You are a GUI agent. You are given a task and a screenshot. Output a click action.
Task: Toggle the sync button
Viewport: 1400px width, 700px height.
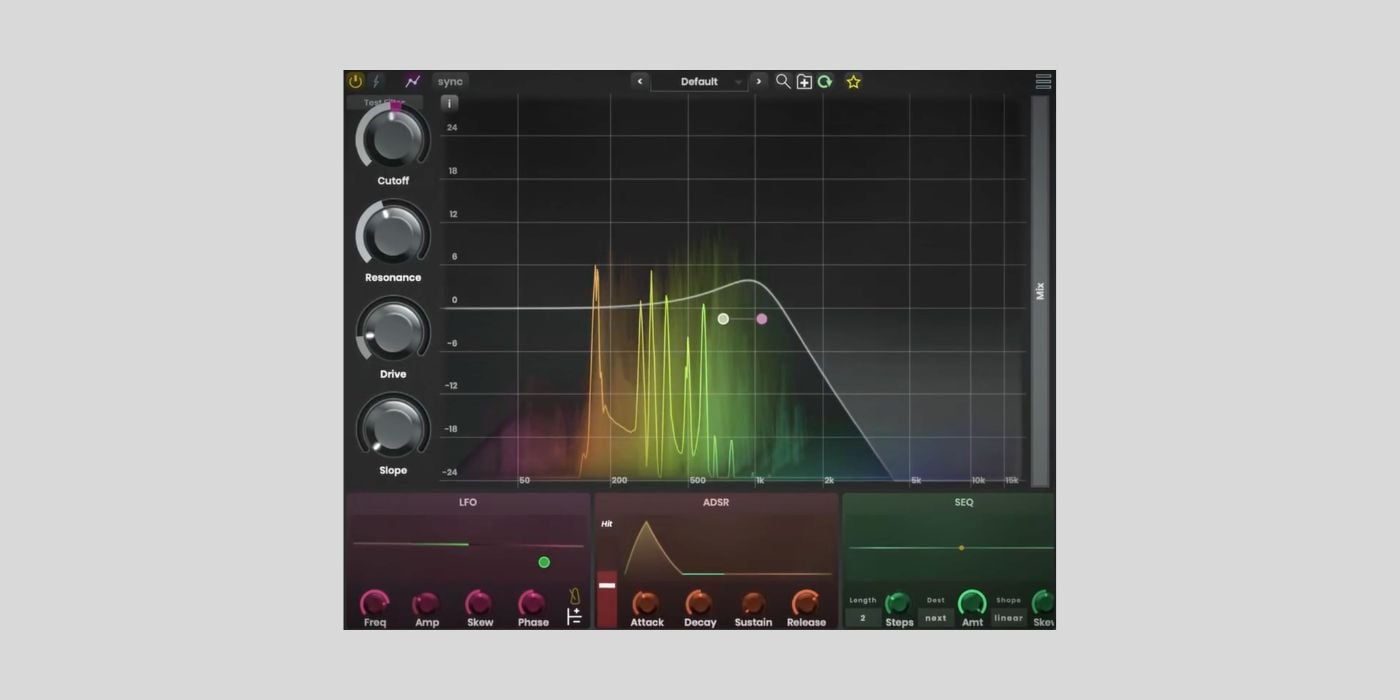(451, 82)
